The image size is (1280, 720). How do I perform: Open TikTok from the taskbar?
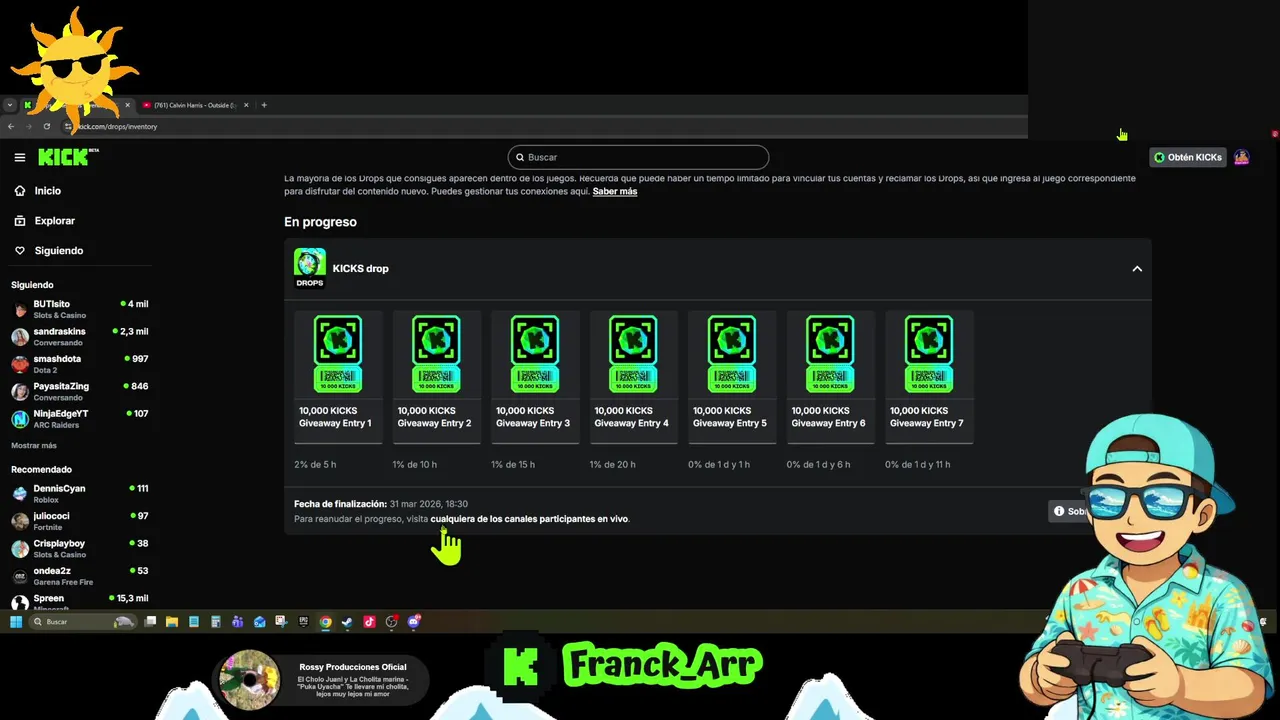pos(369,622)
